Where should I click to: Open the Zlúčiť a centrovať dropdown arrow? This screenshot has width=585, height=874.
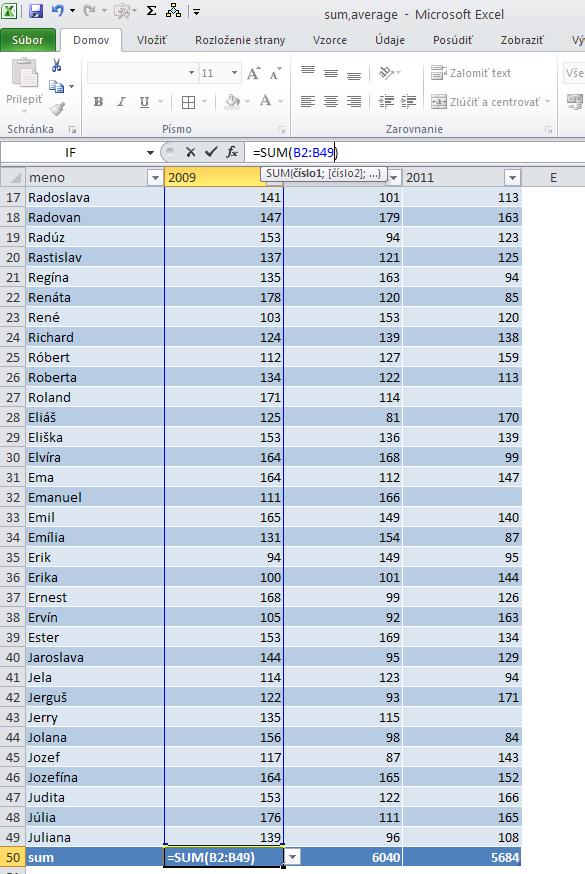point(547,102)
